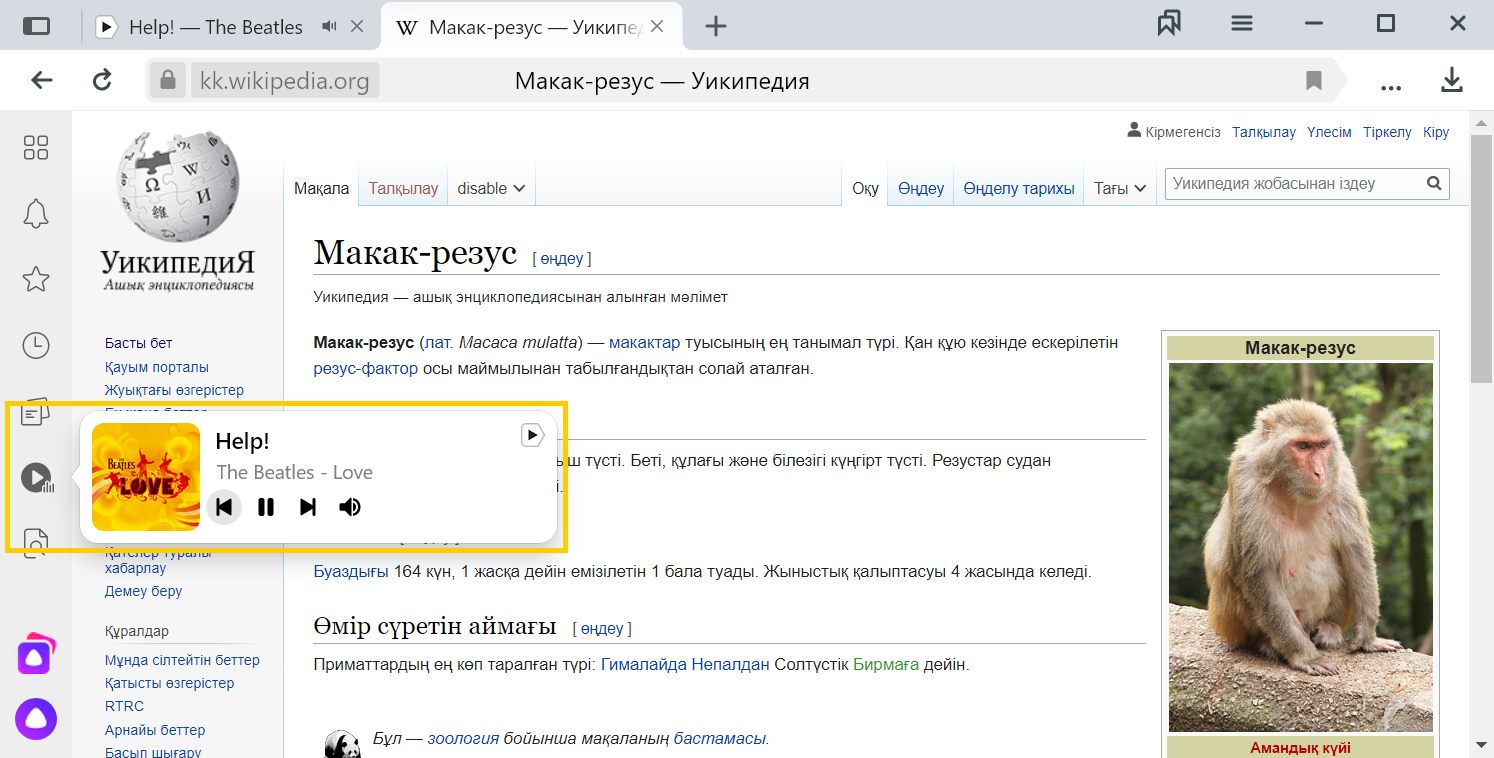This screenshot has width=1494, height=758.
Task: Open the sidebar services grid
Action: tap(36, 148)
